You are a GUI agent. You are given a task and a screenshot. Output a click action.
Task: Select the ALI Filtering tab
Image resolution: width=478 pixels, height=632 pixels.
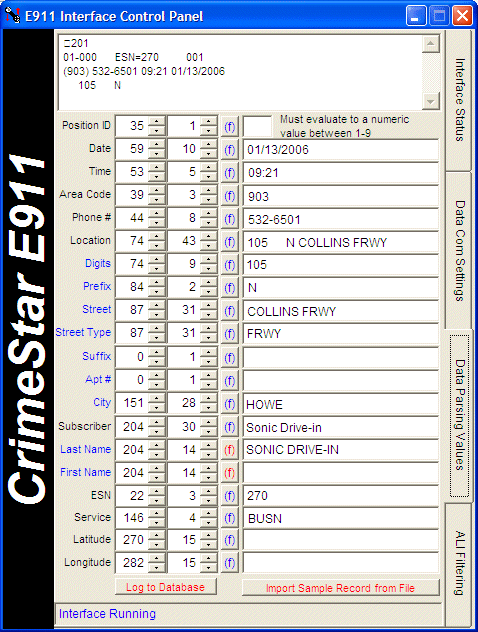pyautogui.click(x=459, y=563)
